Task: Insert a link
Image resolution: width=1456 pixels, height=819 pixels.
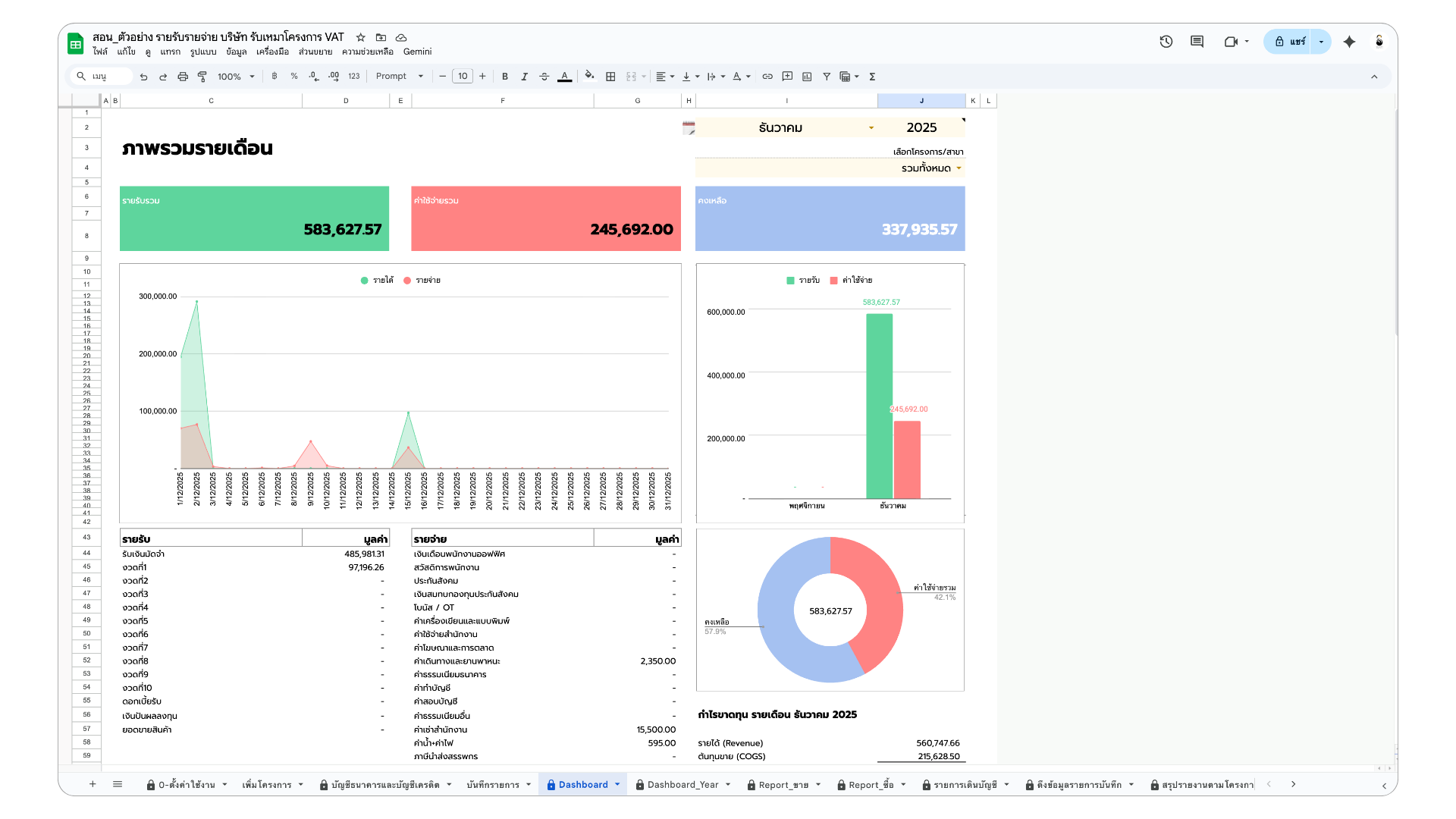Action: (767, 77)
